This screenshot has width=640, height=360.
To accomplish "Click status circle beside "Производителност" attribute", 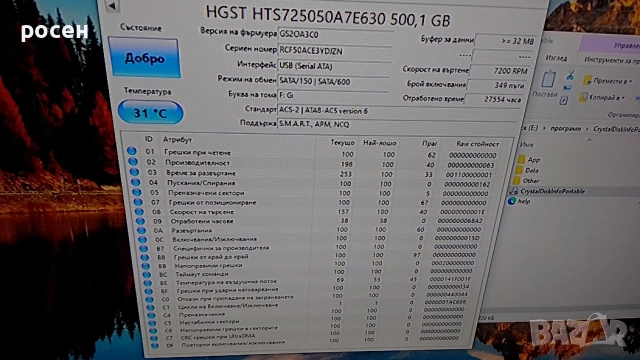I will (x=133, y=161).
